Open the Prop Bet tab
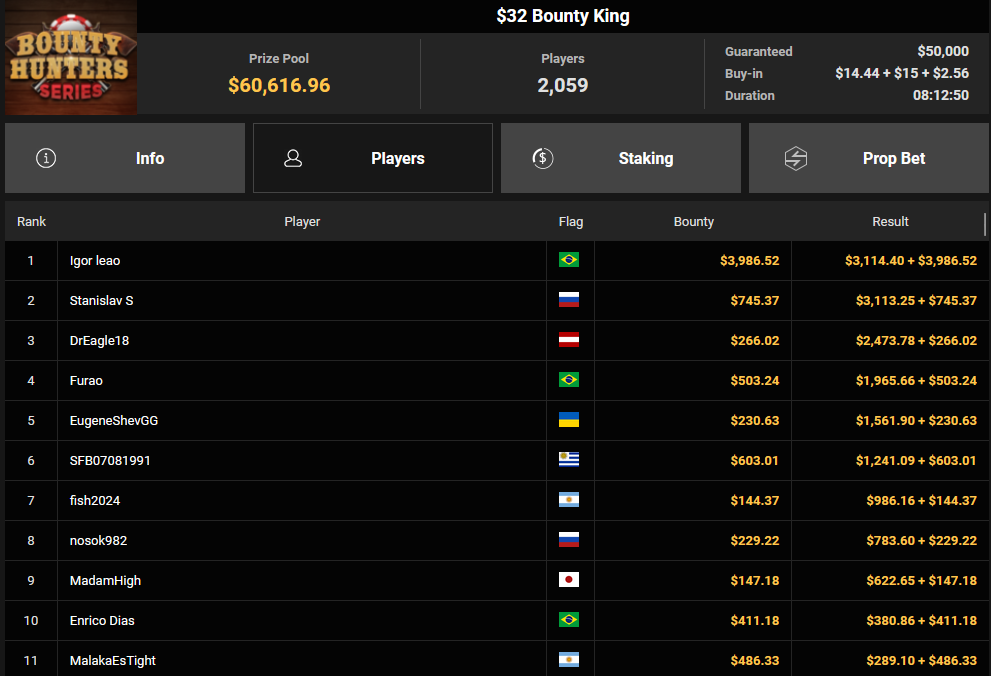991x676 pixels. click(868, 158)
